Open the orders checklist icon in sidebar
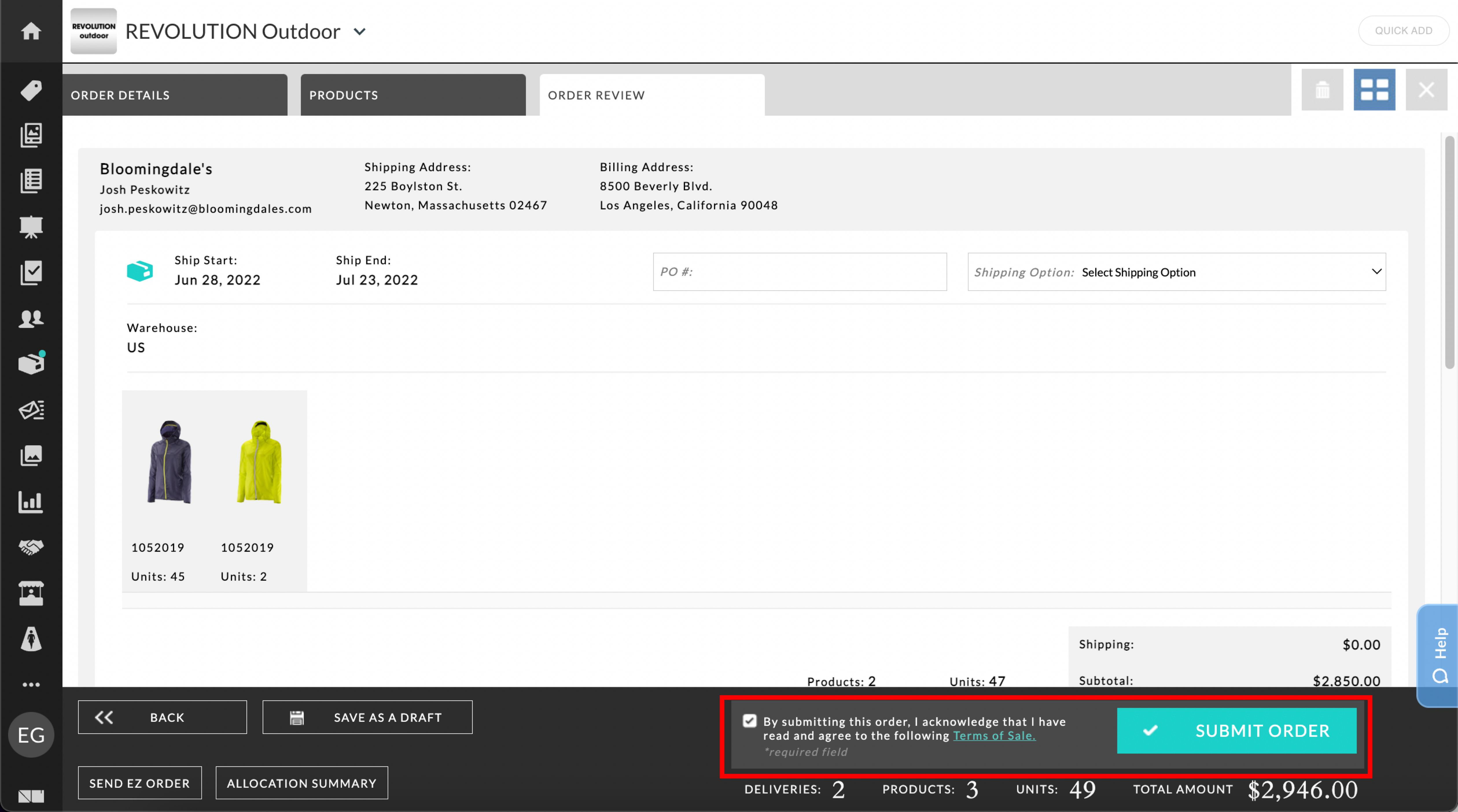This screenshot has width=1458, height=812. 31,273
